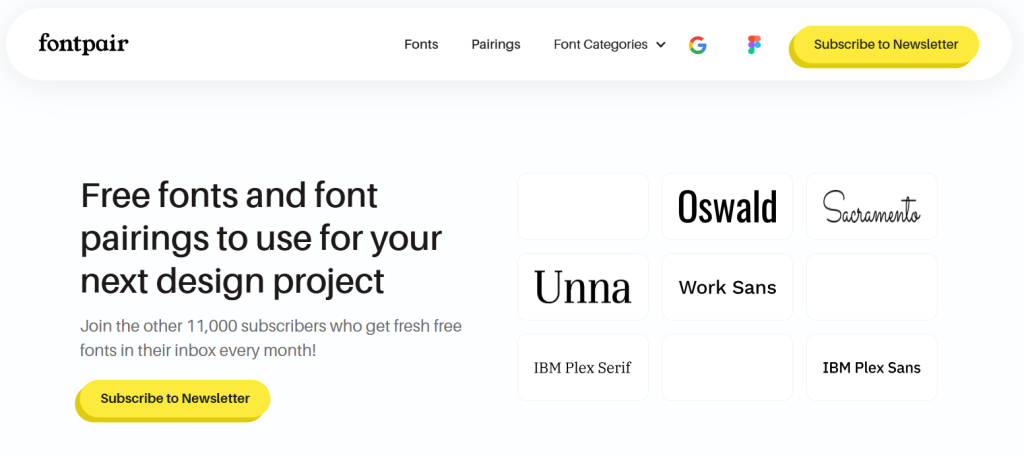This screenshot has width=1024, height=455.
Task: Open the Font Categories menu
Action: [609, 44]
